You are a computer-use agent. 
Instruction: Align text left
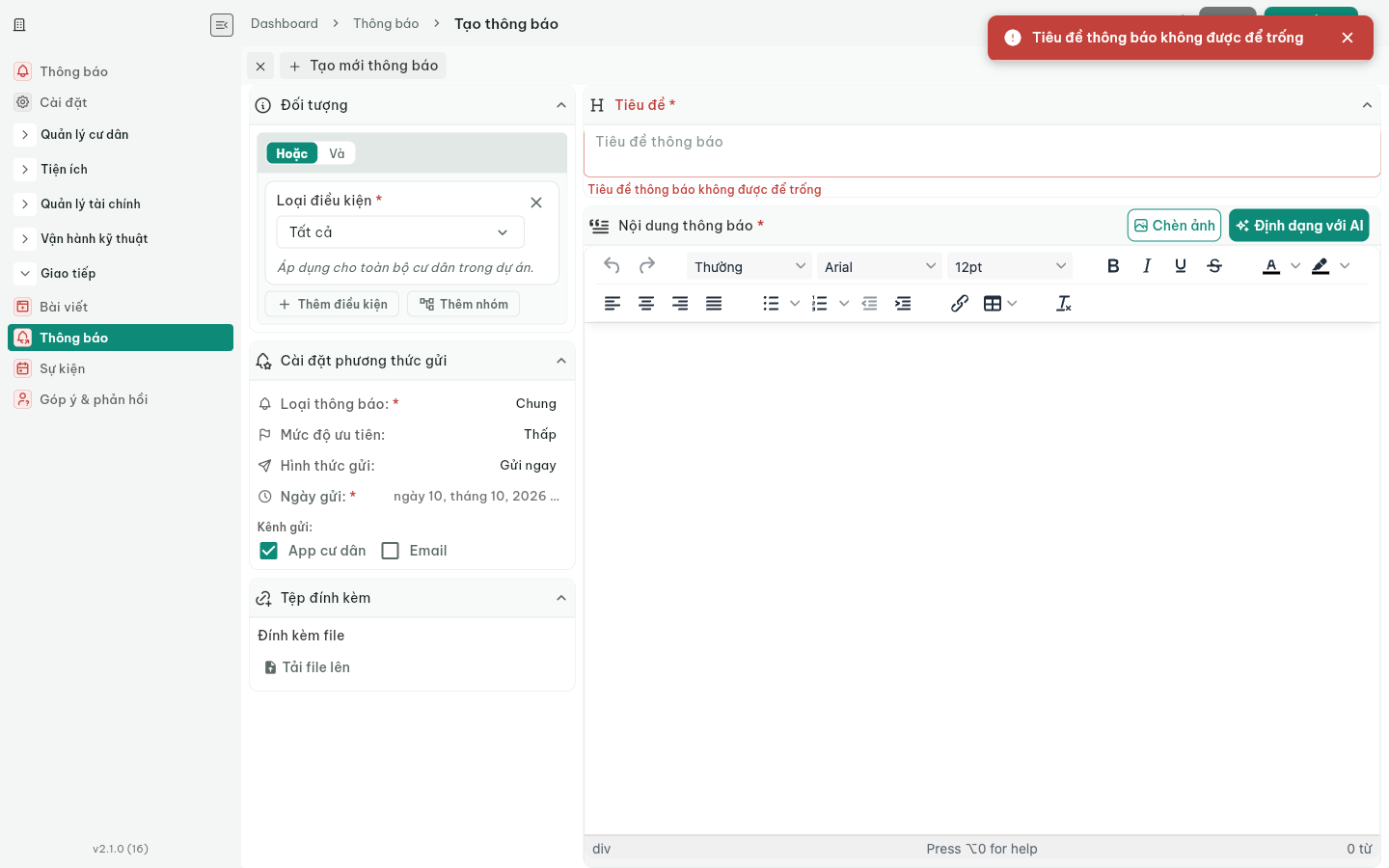tap(613, 304)
